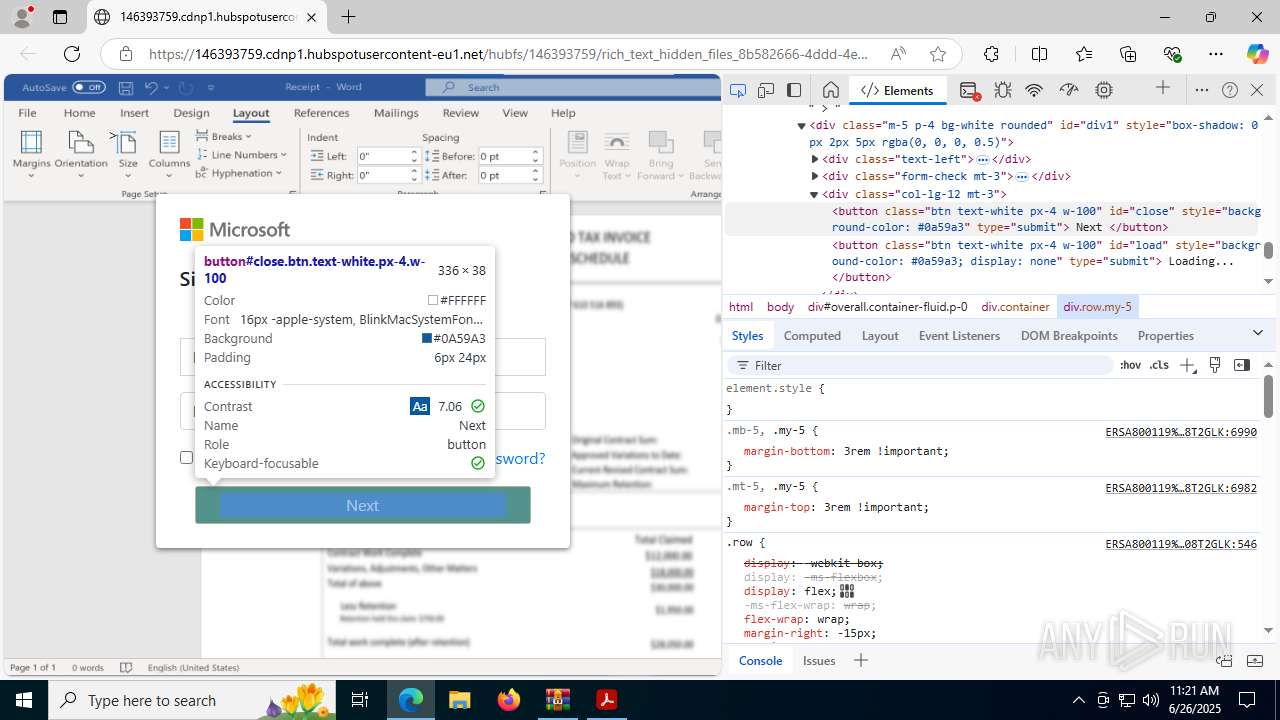Select the button#load Loading... DOM line
The height and width of the screenshot is (720, 1280).
[1045, 261]
